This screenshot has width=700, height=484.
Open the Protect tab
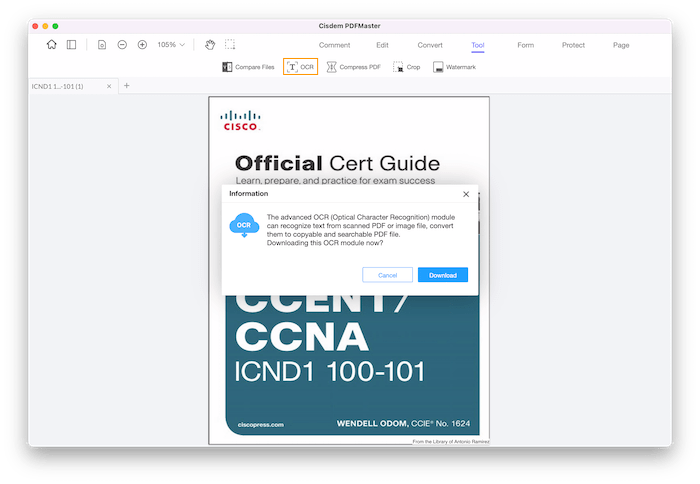pyautogui.click(x=573, y=45)
